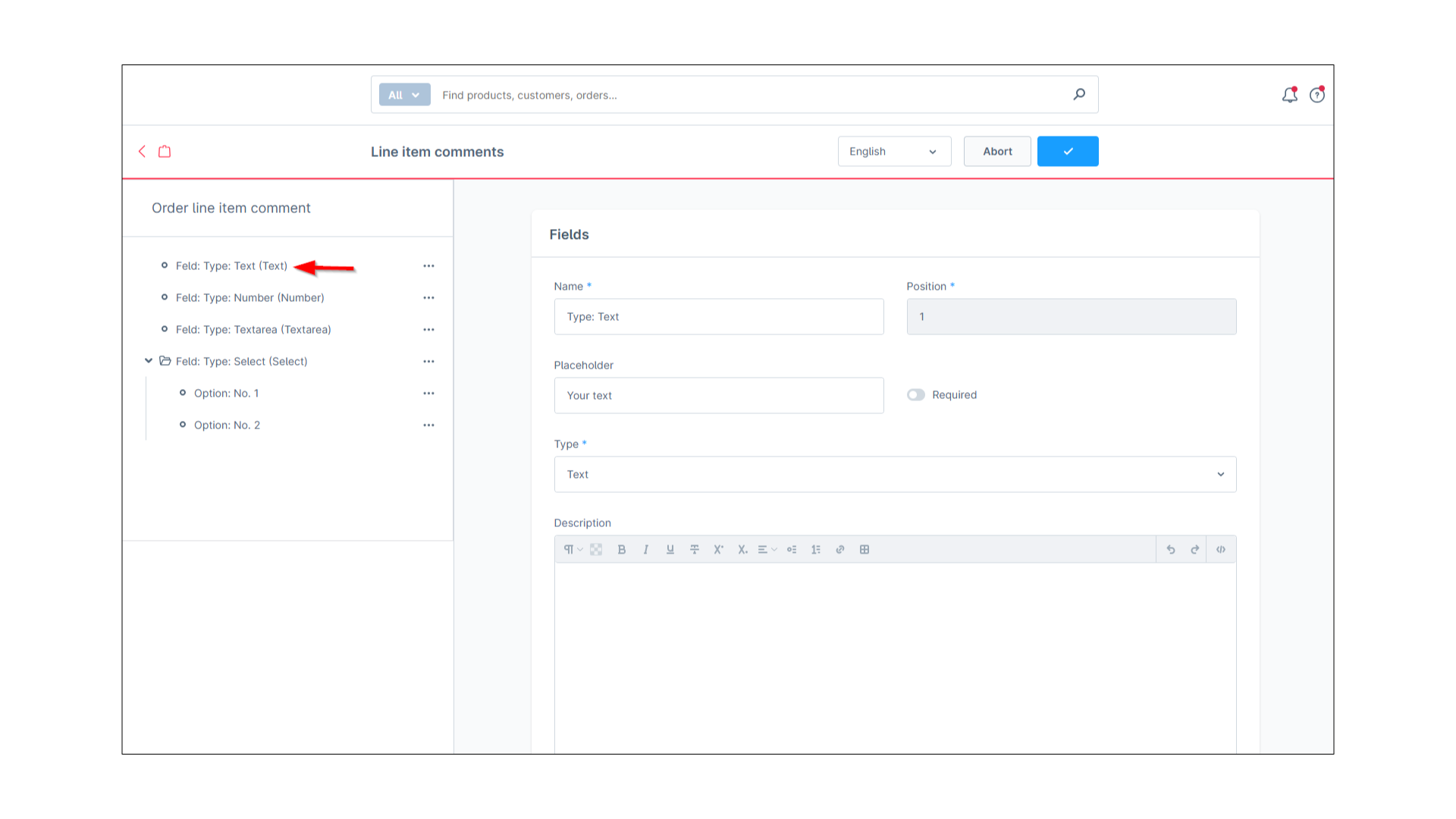The height and width of the screenshot is (819, 1456).
Task: Click the search bar icon
Action: 1079,94
